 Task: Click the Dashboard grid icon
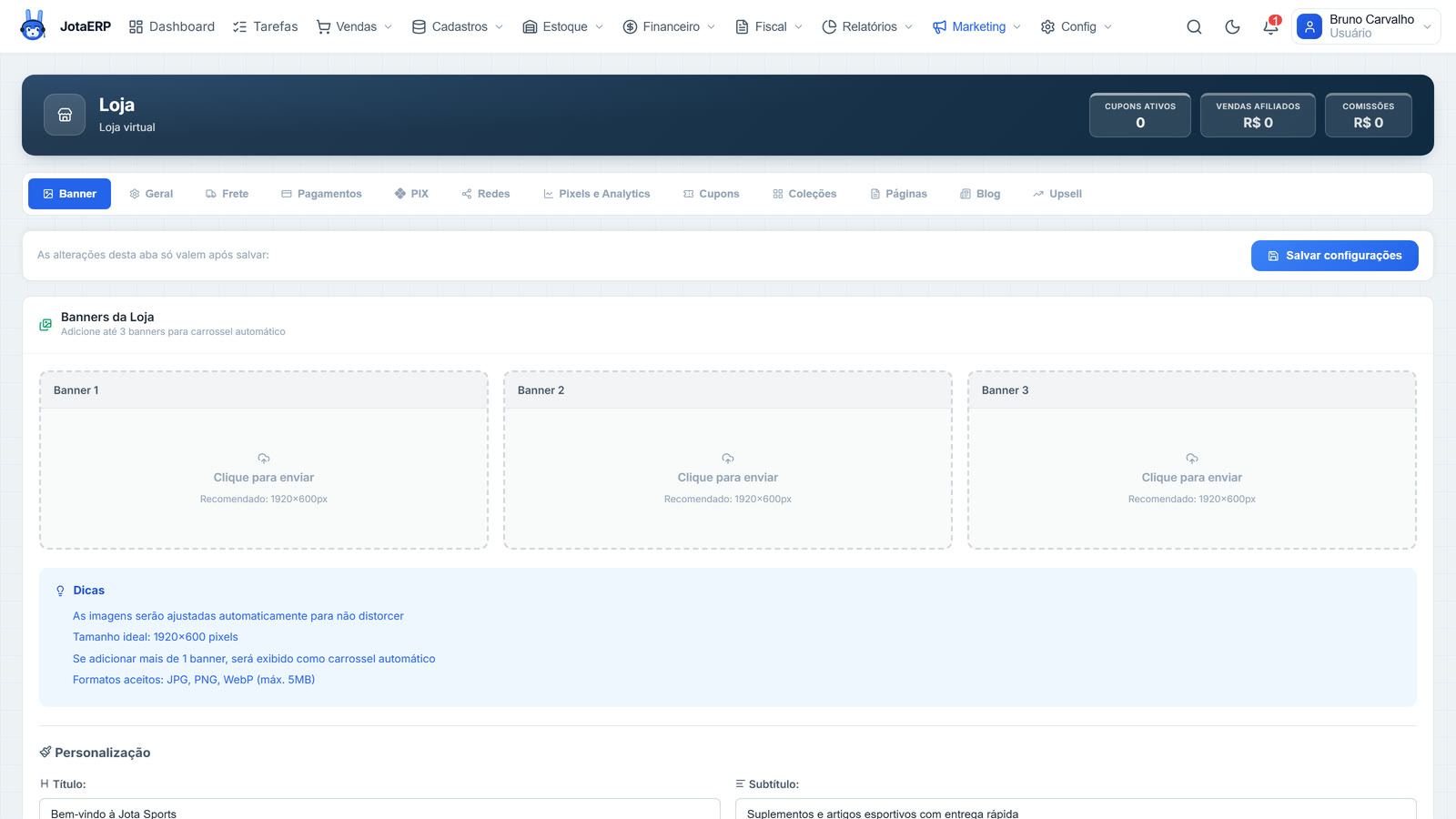[136, 27]
